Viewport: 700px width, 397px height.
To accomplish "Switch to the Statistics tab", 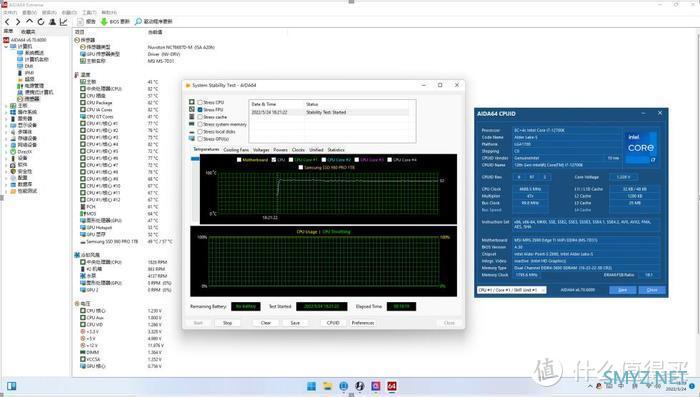I will pos(336,150).
